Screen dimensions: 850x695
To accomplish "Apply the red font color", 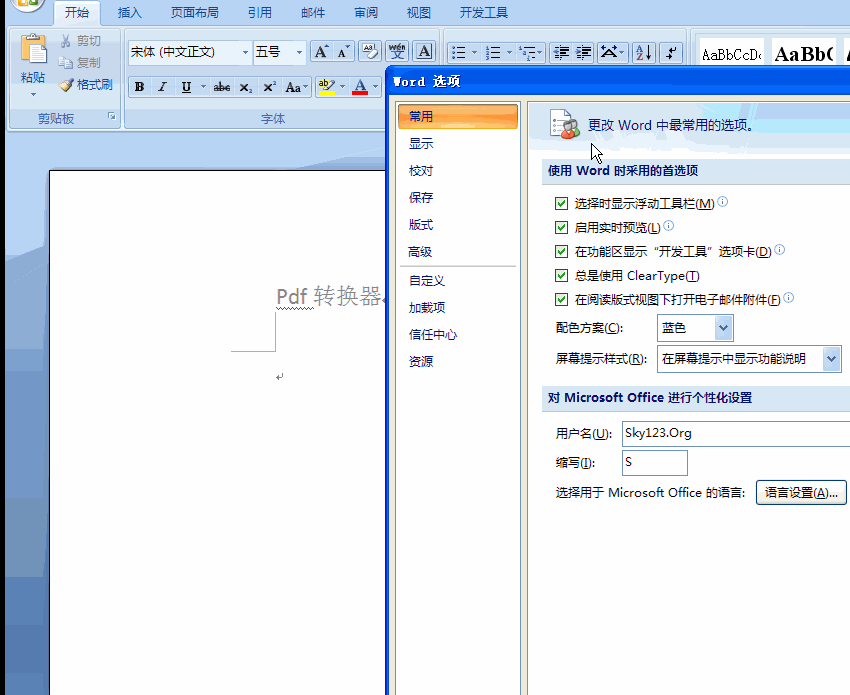I will tap(360, 87).
